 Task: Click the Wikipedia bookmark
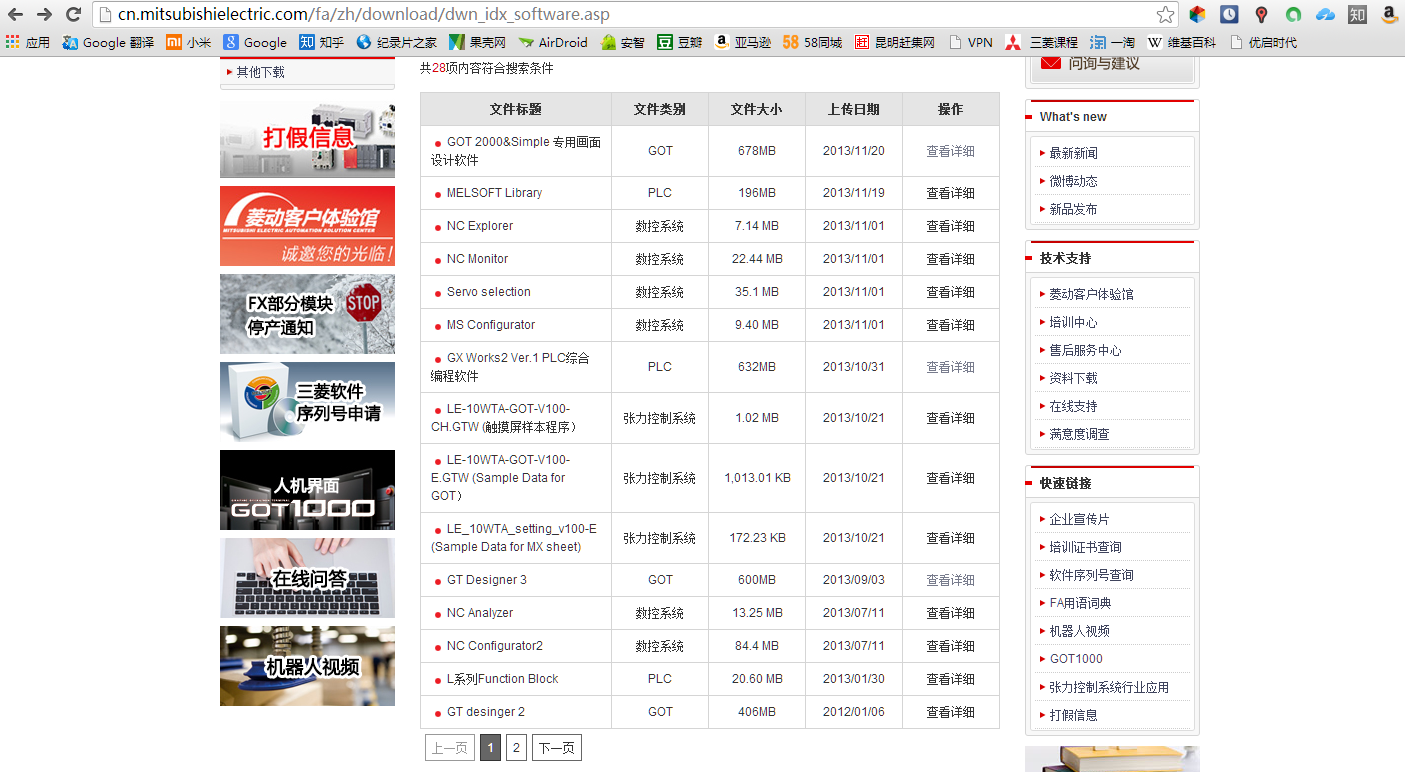click(x=1181, y=42)
